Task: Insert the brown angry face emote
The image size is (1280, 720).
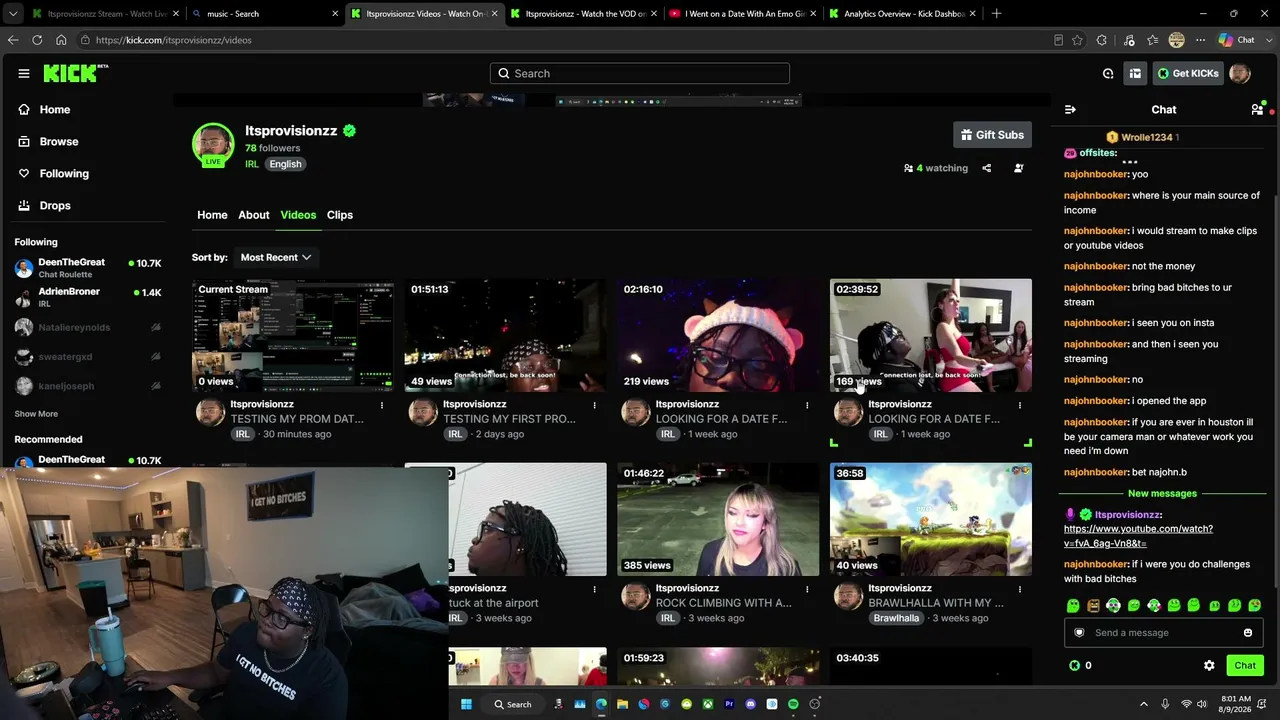Action: [x=1093, y=605]
